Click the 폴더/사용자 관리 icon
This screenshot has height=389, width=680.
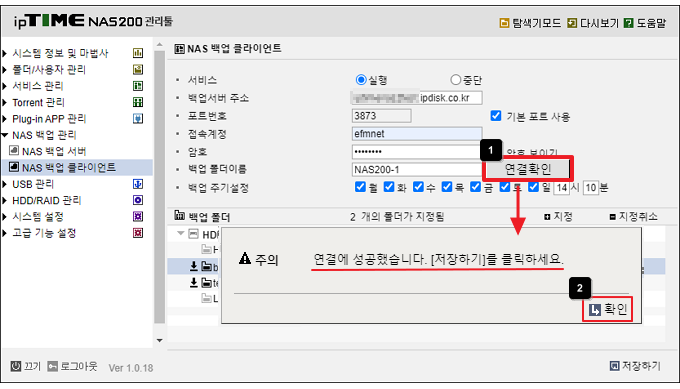[x=138, y=69]
